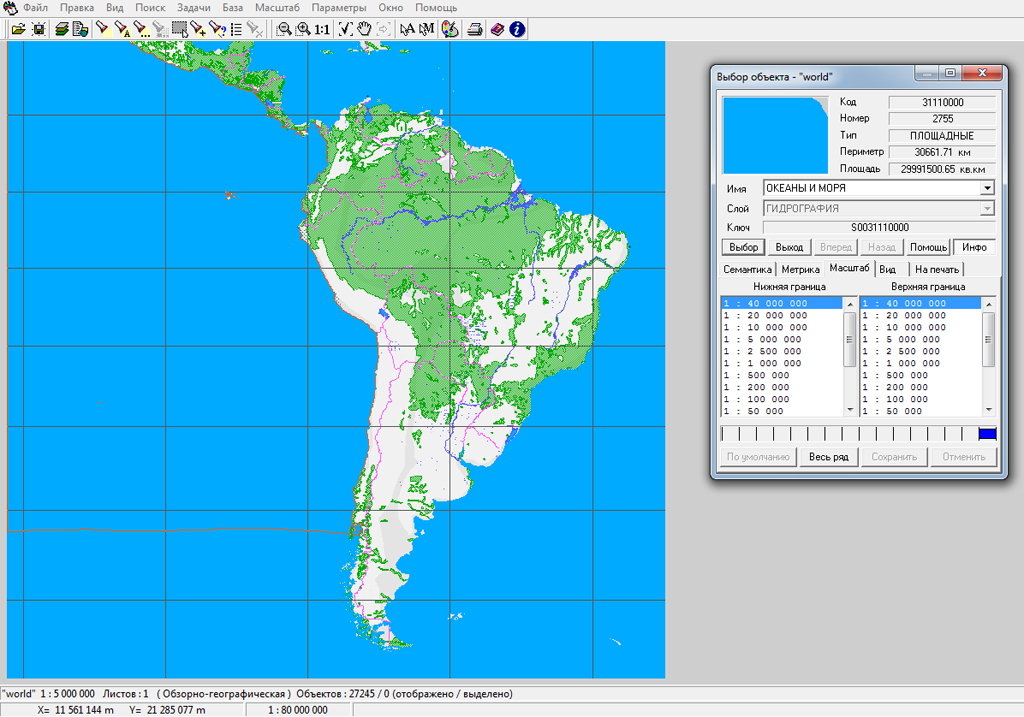
Task: Click the Выбор button
Action: point(743,247)
